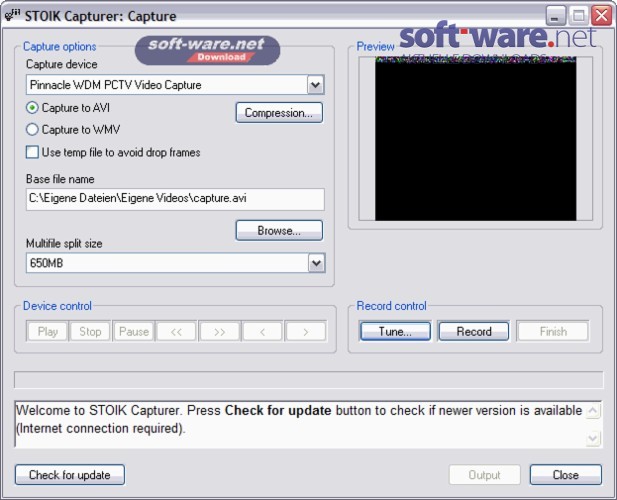Click the Pinnacle WDM PCTV Video Capture text
This screenshot has width=617, height=500.
tap(115, 85)
